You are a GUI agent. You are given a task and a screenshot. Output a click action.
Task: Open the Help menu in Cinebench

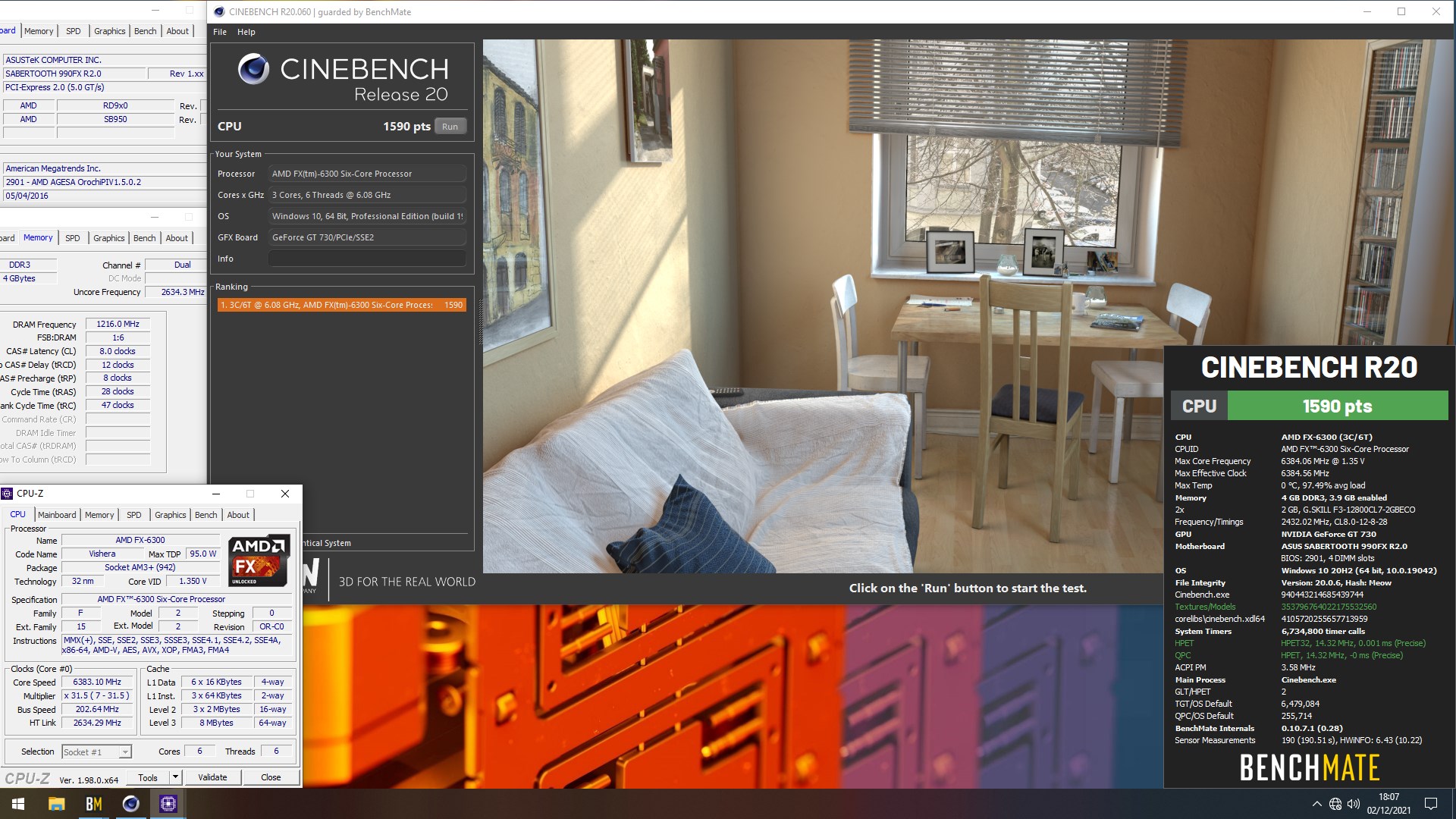tap(246, 32)
